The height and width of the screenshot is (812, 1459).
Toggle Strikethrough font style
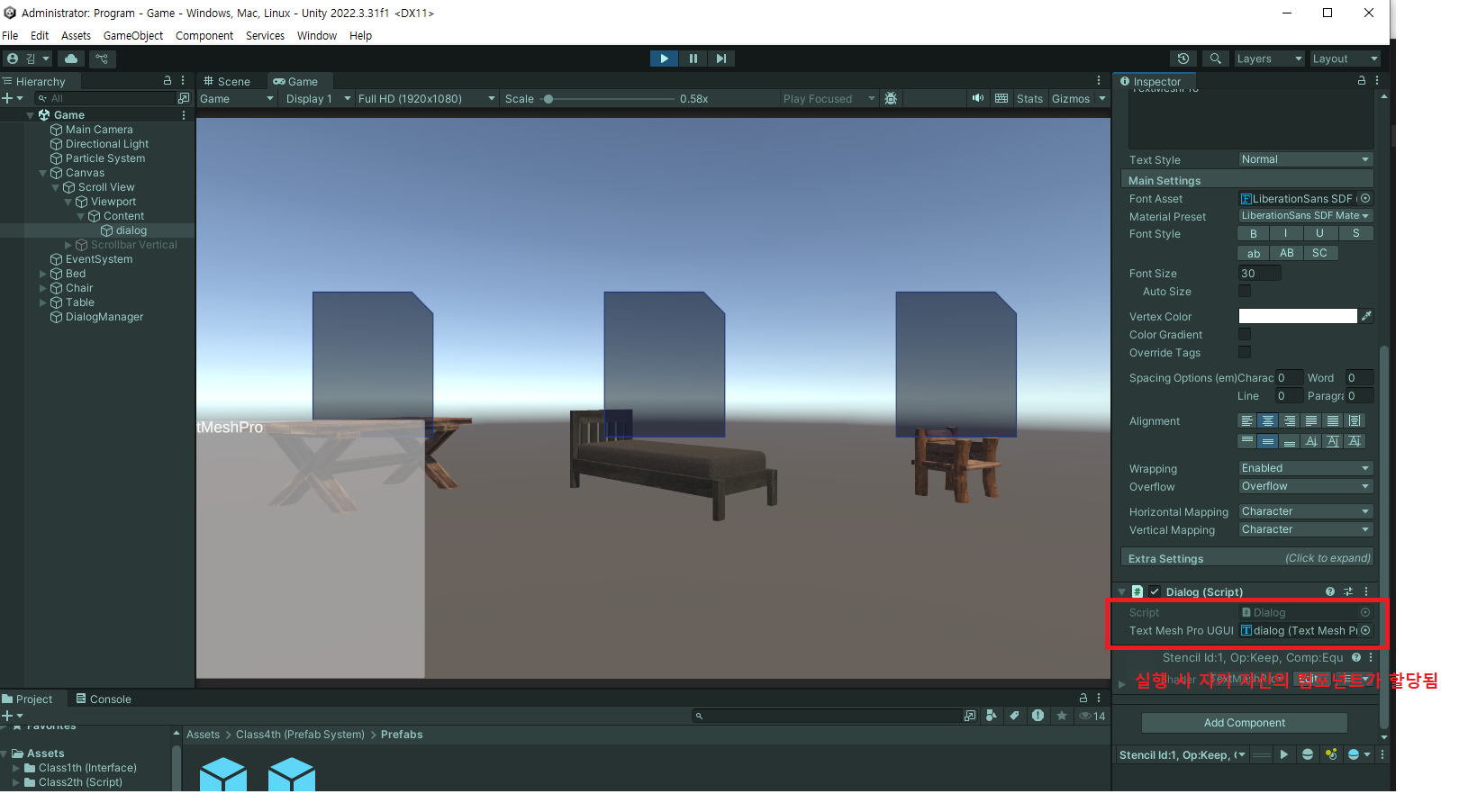[1356, 233]
